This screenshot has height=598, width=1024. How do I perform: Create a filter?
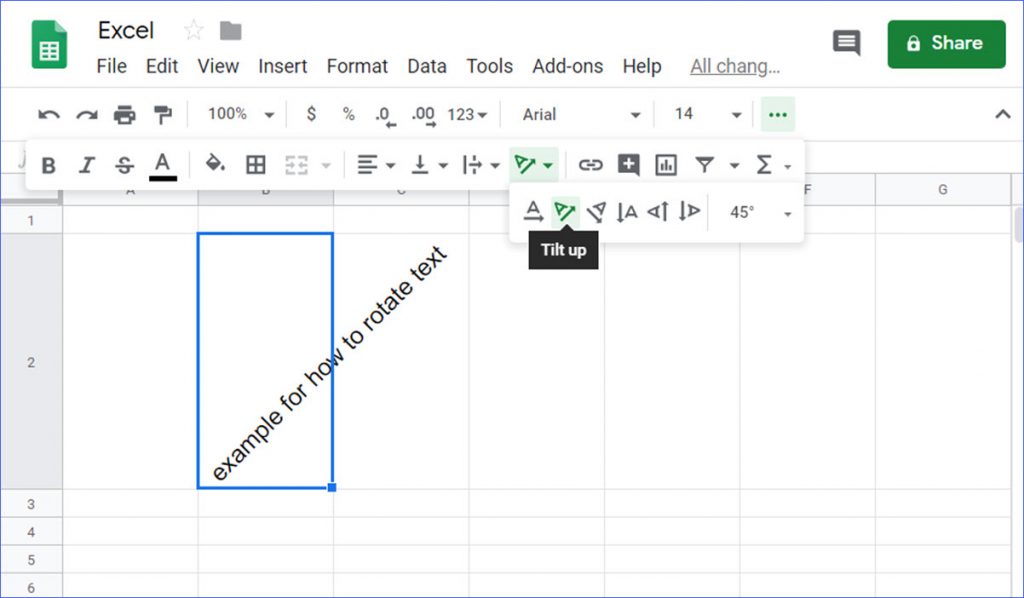click(x=705, y=164)
